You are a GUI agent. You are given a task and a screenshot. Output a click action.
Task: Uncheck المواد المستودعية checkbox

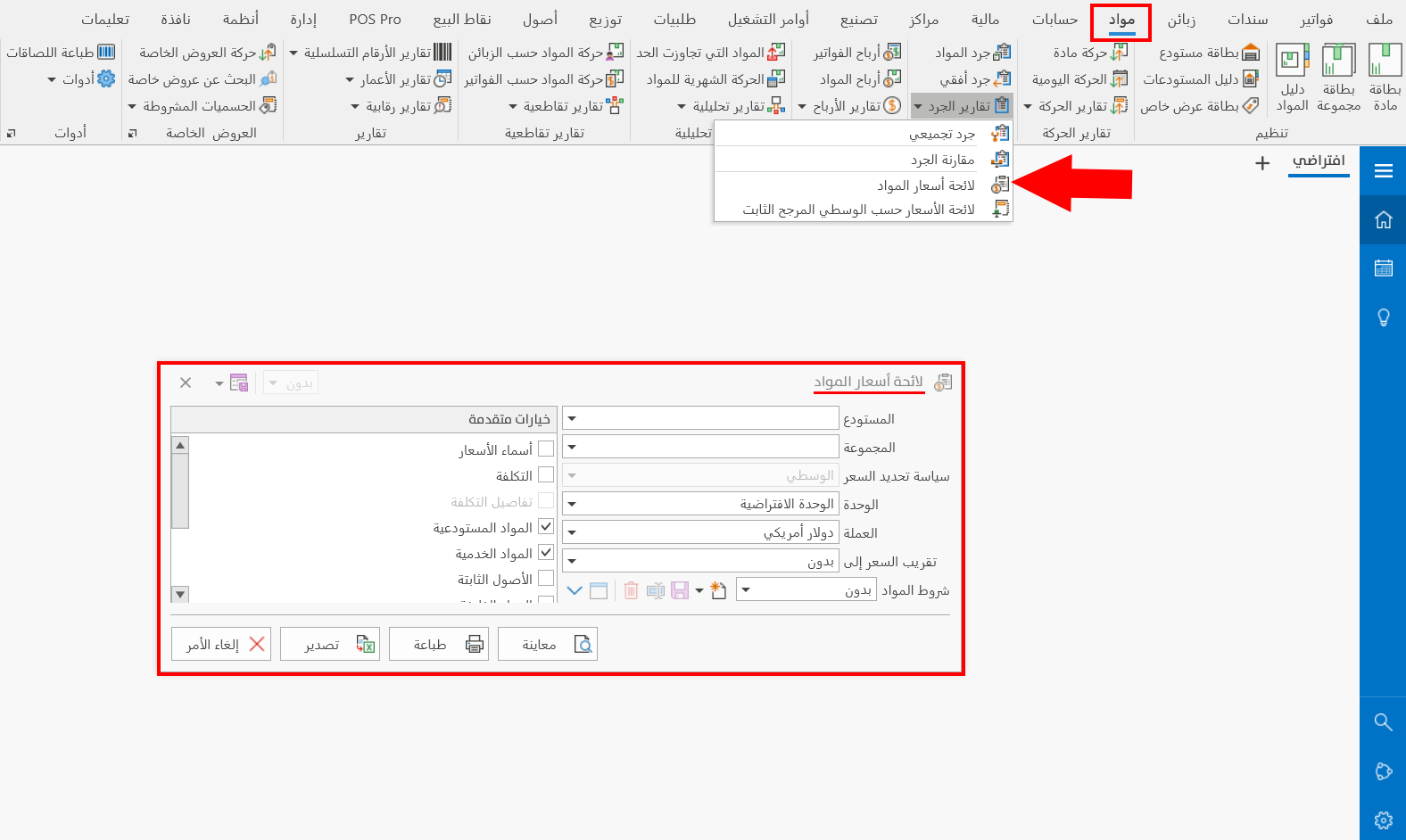point(546,526)
